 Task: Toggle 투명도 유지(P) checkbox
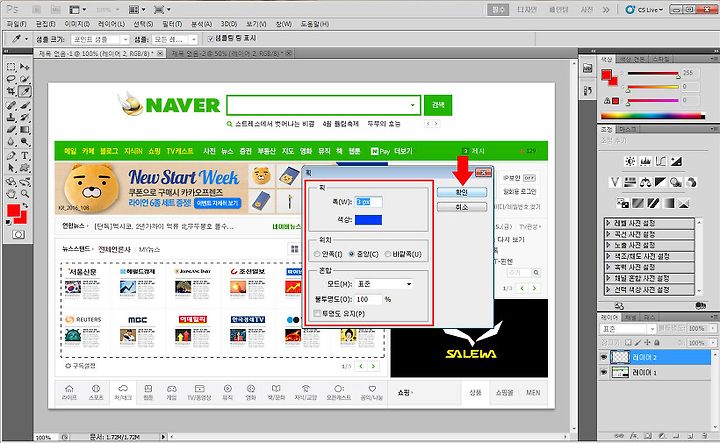[317, 314]
